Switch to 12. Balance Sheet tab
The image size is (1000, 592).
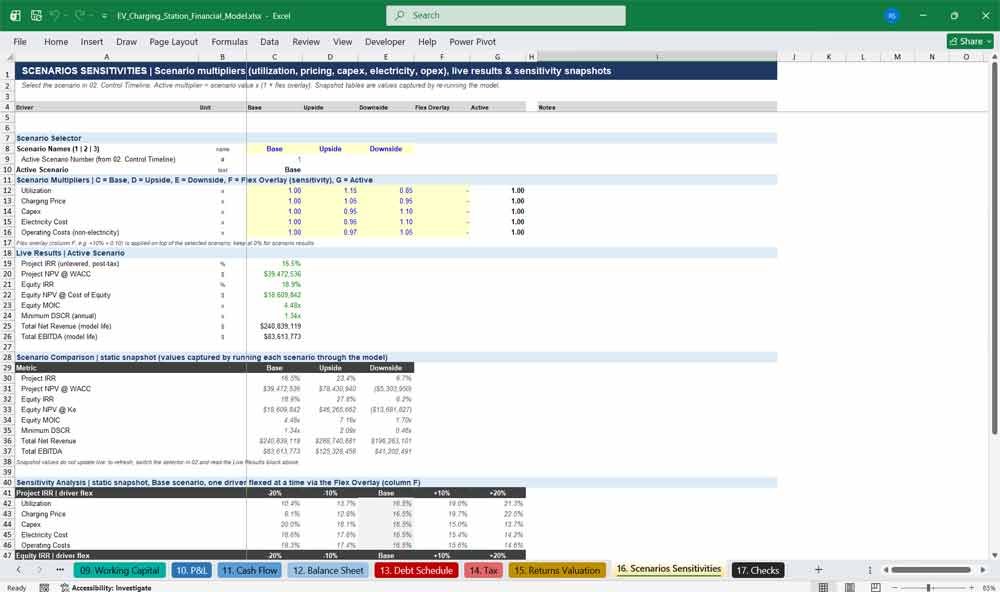[328, 570]
